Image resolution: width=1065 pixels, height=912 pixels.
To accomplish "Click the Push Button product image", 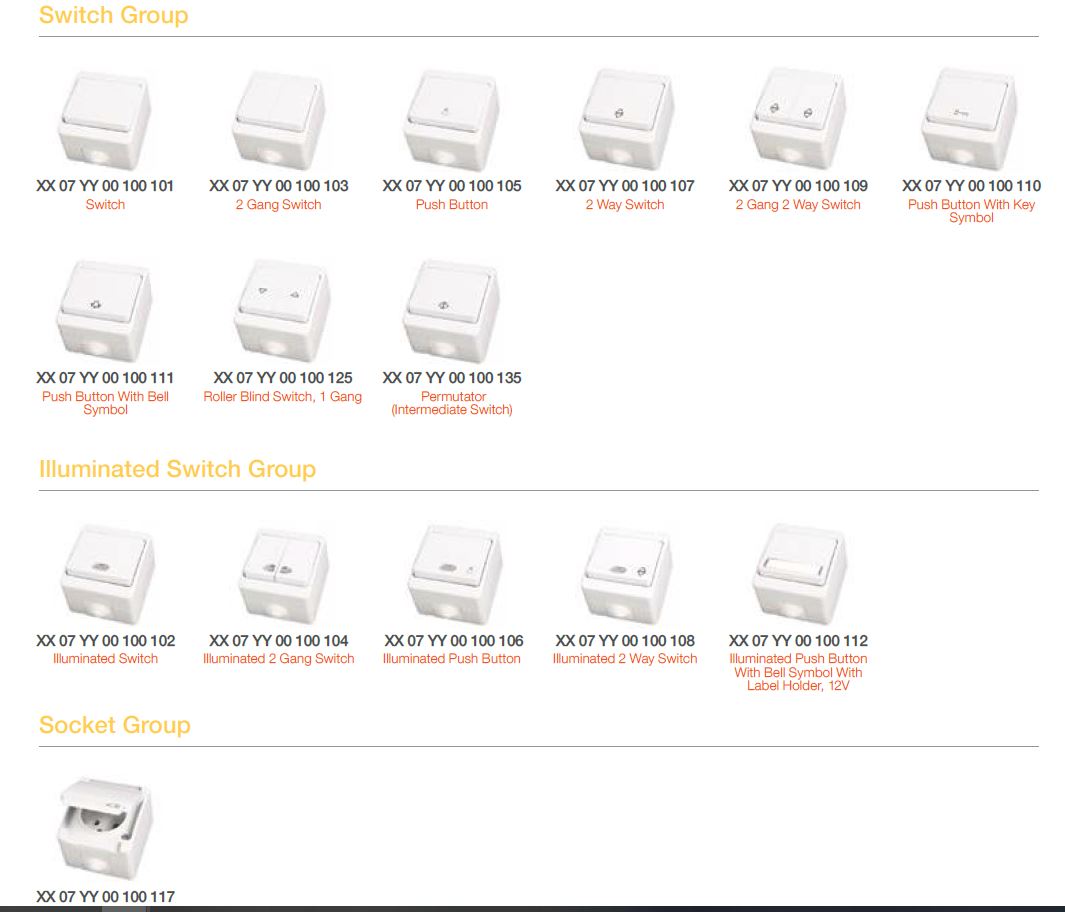I will (451, 120).
